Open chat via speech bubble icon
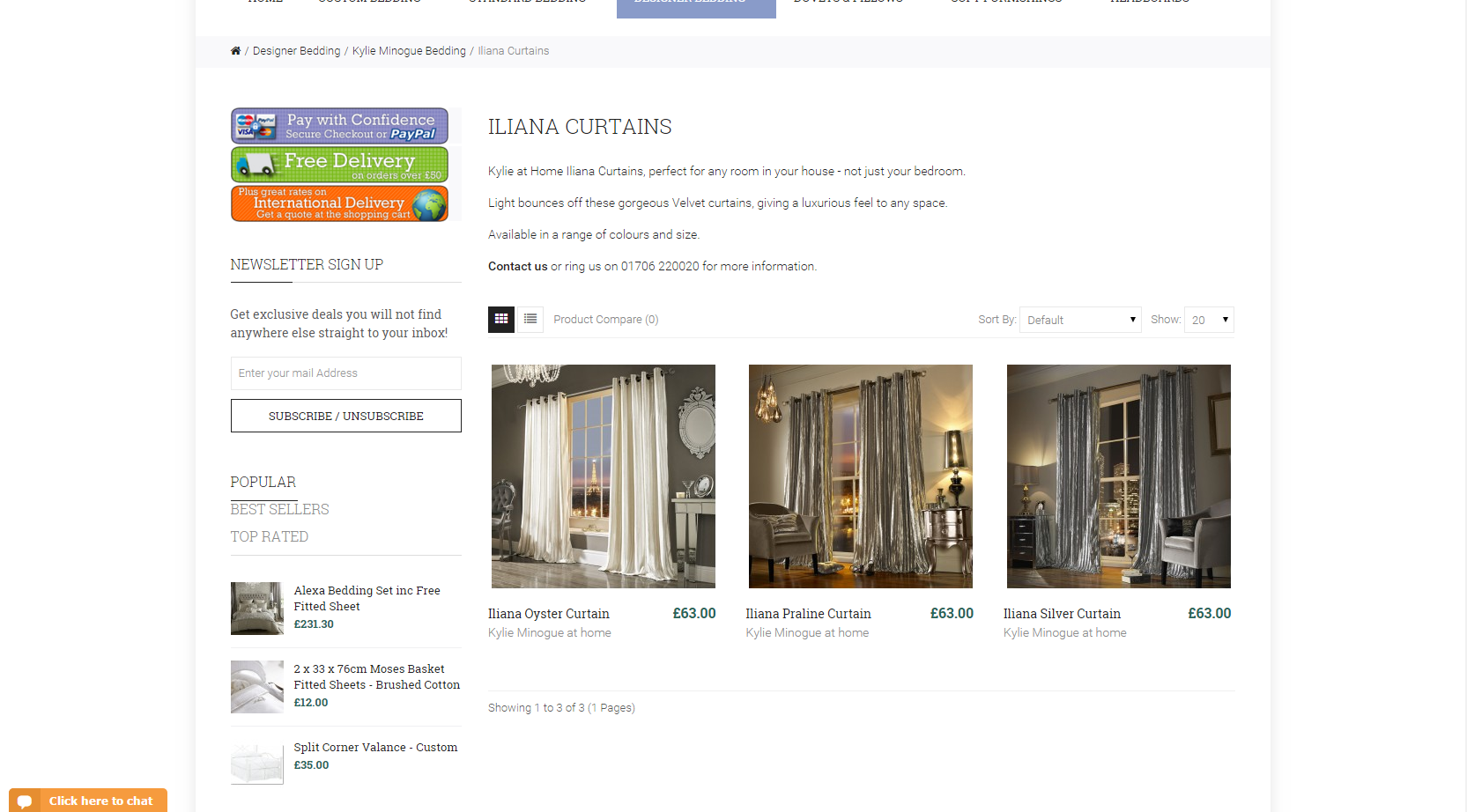This screenshot has width=1467, height=812. point(25,801)
